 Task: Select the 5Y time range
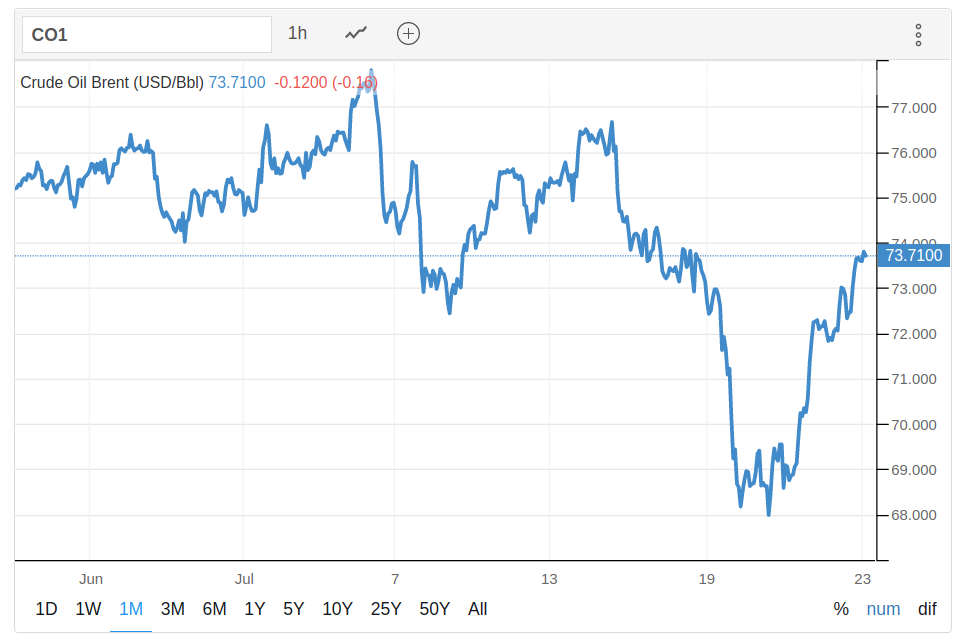point(294,609)
